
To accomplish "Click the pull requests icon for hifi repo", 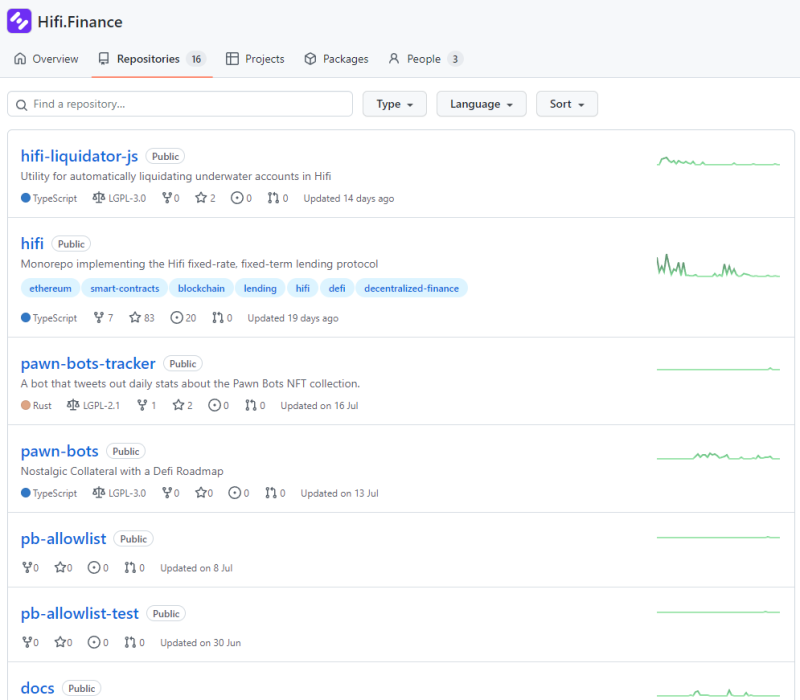I will click(218, 318).
